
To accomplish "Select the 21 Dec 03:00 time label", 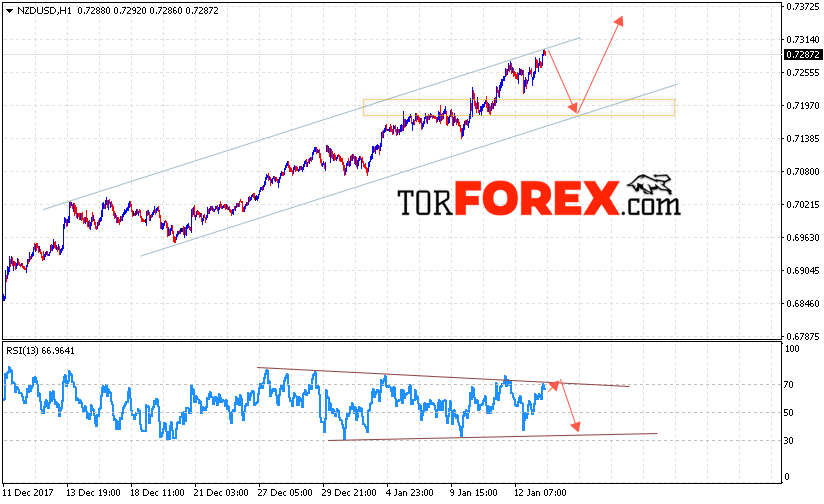I will point(221,493).
